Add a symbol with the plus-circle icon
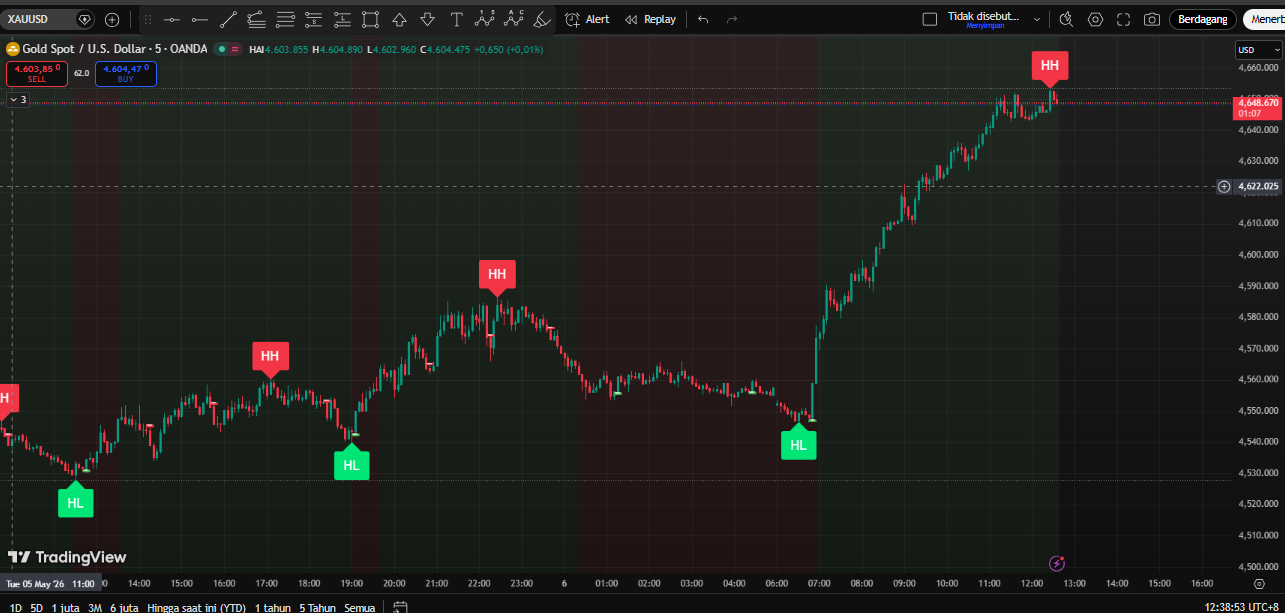This screenshot has height=613, width=1285. 112,19
